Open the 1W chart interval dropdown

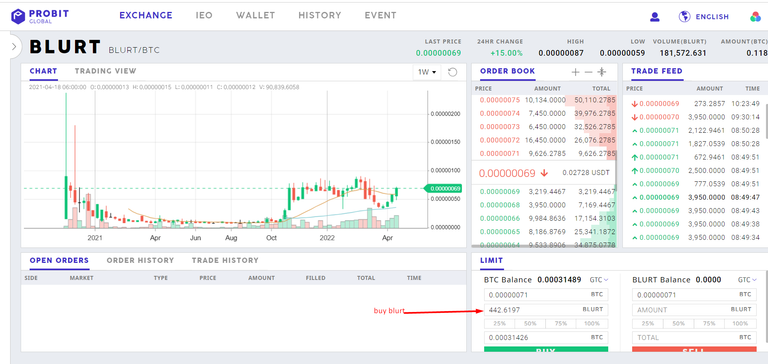click(427, 72)
